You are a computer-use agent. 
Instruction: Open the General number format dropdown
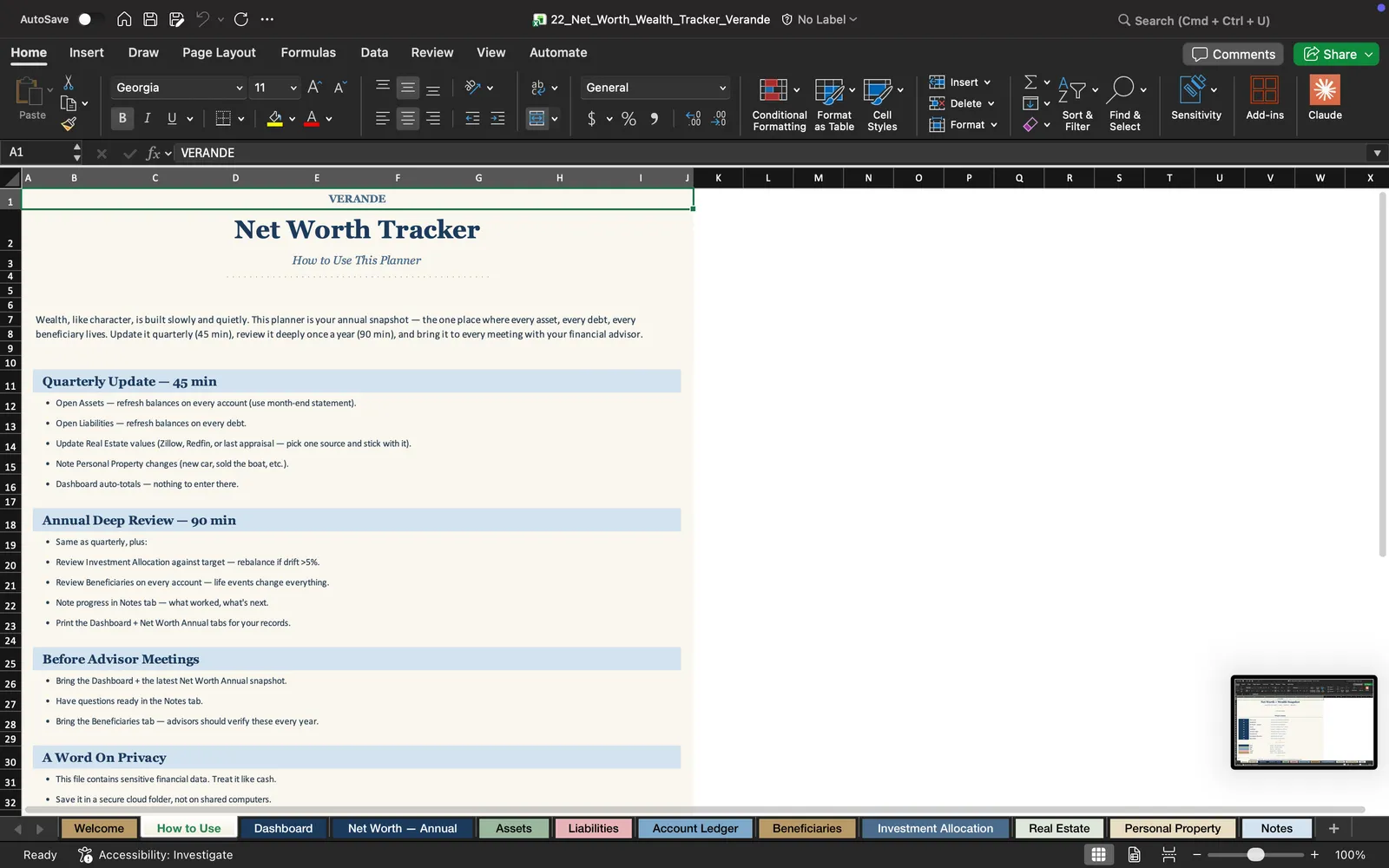pos(722,88)
